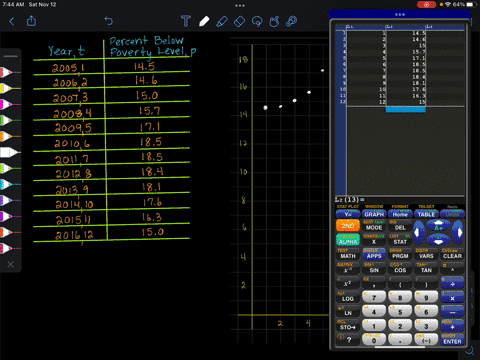Viewport: 480px width, 360px height.
Task: Tap the calculator right arrow key
Action: coord(459,232)
